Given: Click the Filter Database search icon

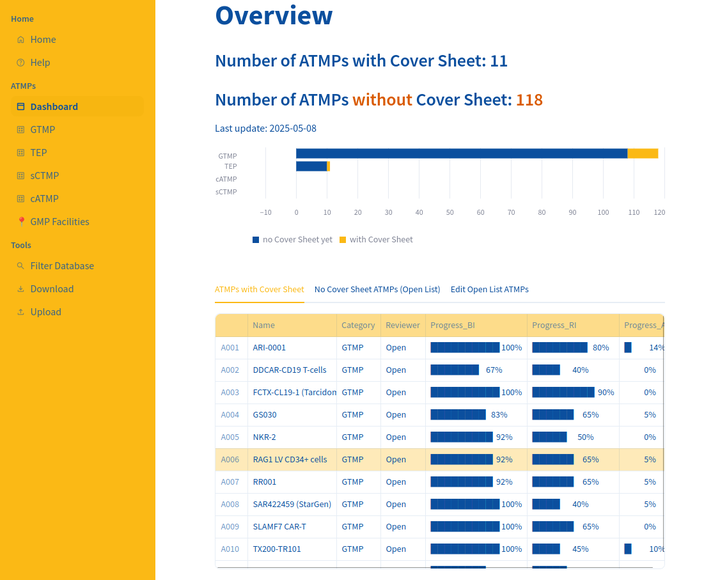Looking at the screenshot, I should 21,266.
